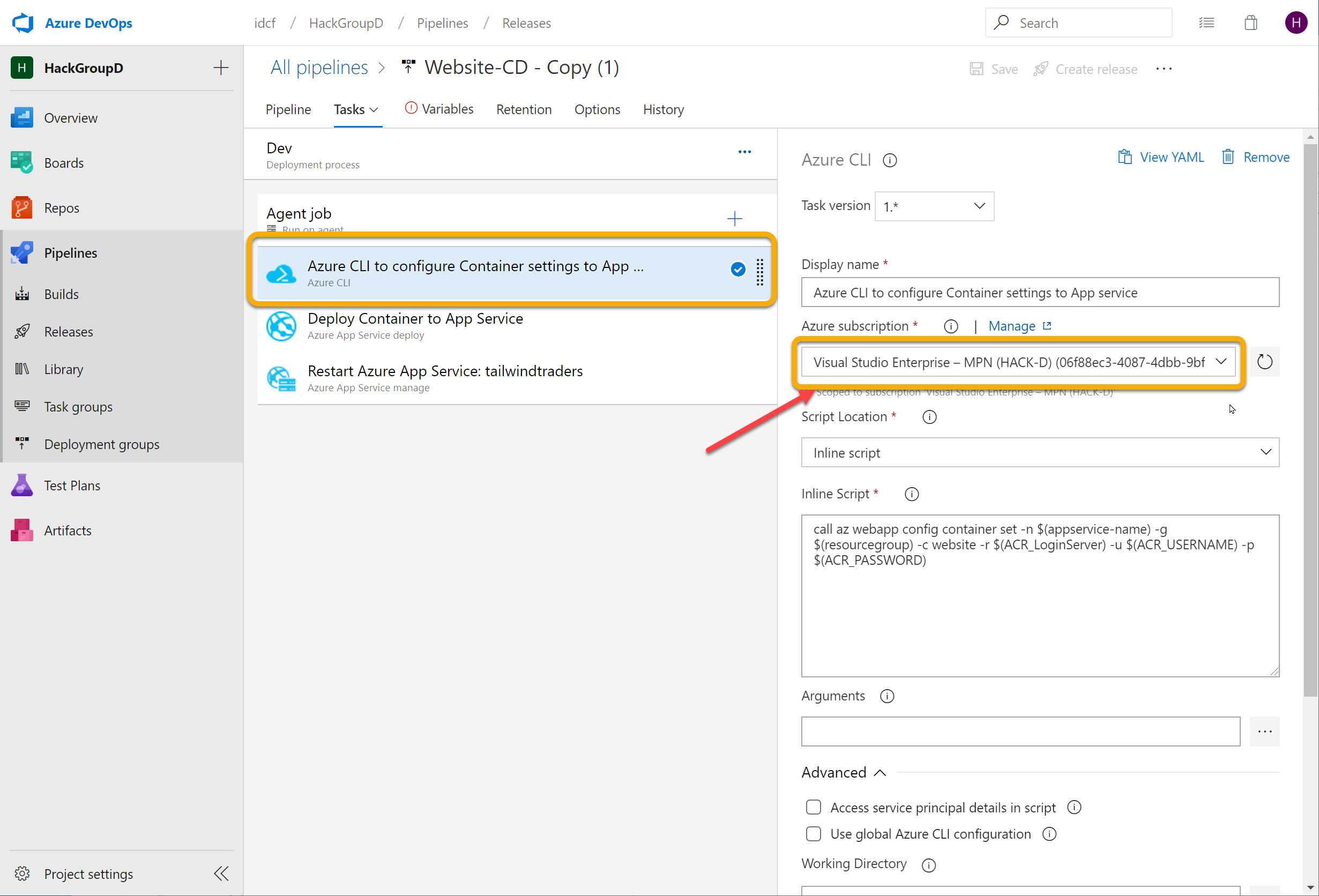Screen dimensions: 1319x896
Task: Collapse the sidebar with double-chevron icon
Action: click(x=221, y=873)
